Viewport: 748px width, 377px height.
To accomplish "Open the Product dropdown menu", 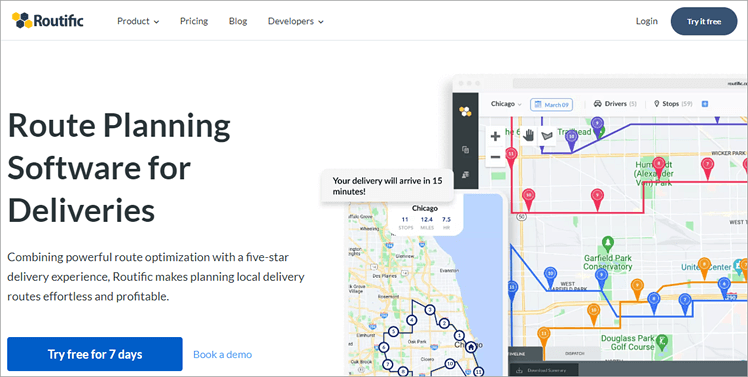I will pyautogui.click(x=138, y=21).
